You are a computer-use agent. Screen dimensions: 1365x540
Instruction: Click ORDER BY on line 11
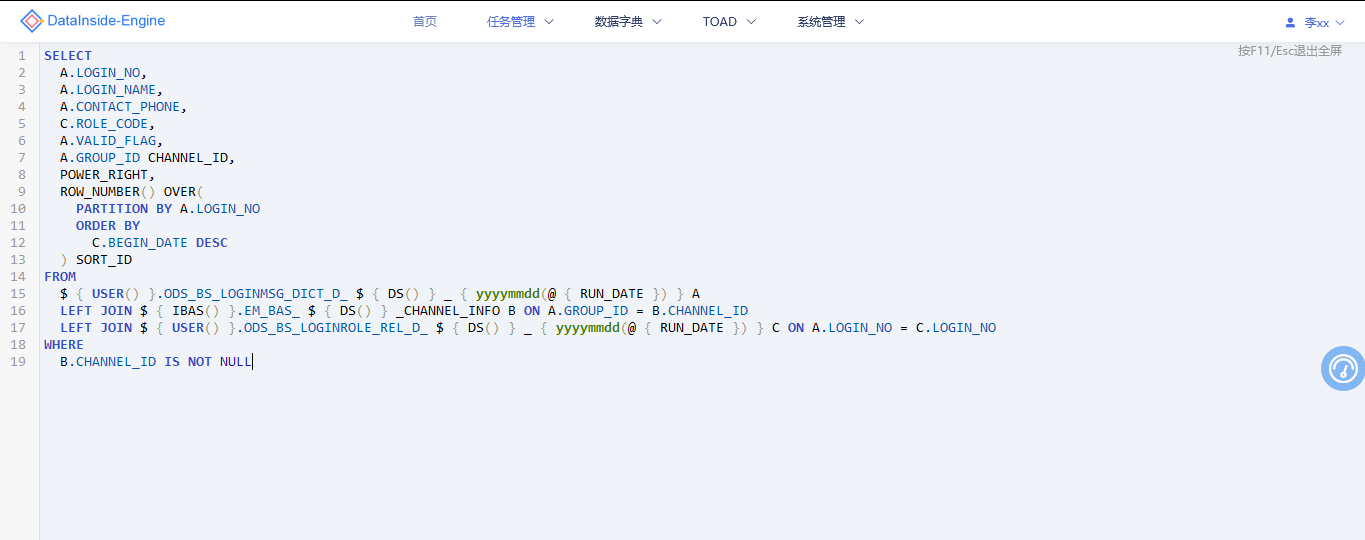click(108, 226)
